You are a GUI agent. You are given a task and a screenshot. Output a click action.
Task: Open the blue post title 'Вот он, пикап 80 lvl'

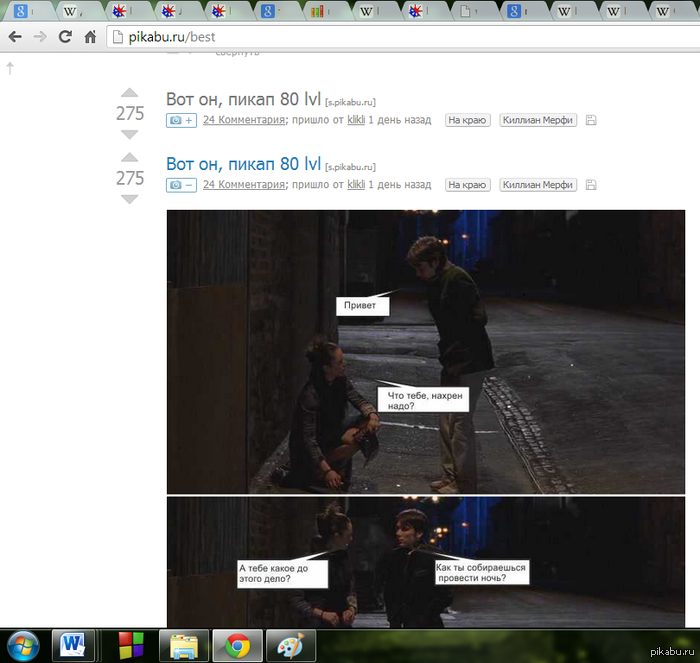pyautogui.click(x=243, y=164)
